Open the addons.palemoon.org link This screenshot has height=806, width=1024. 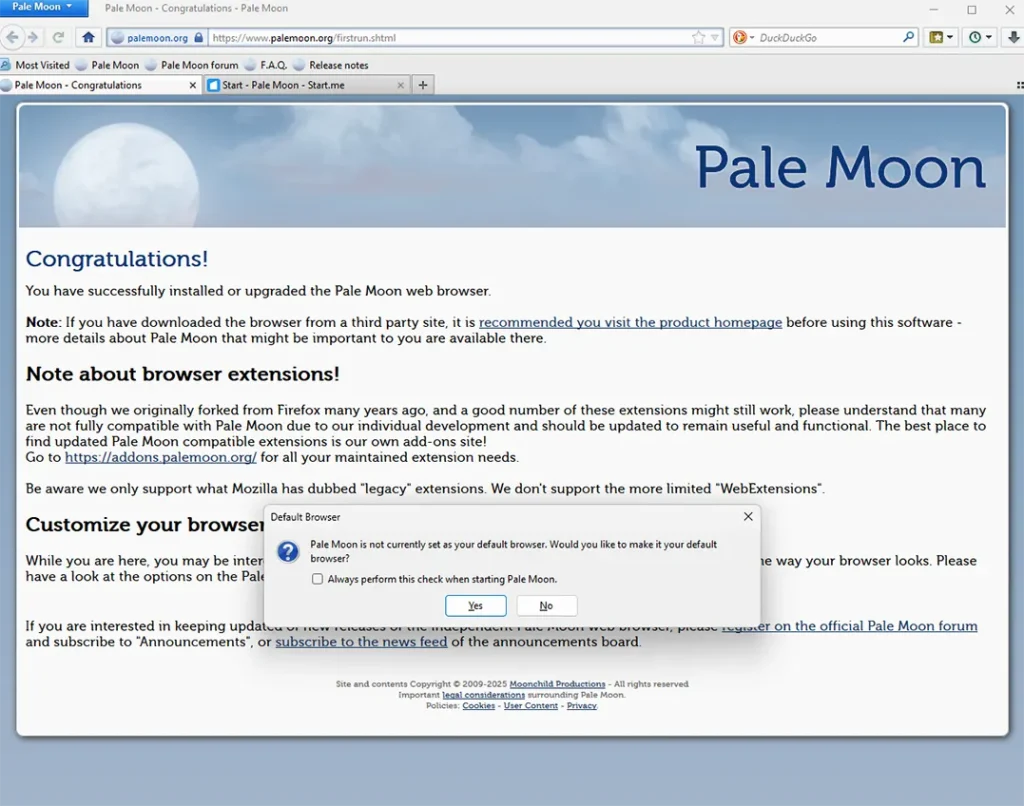161,457
